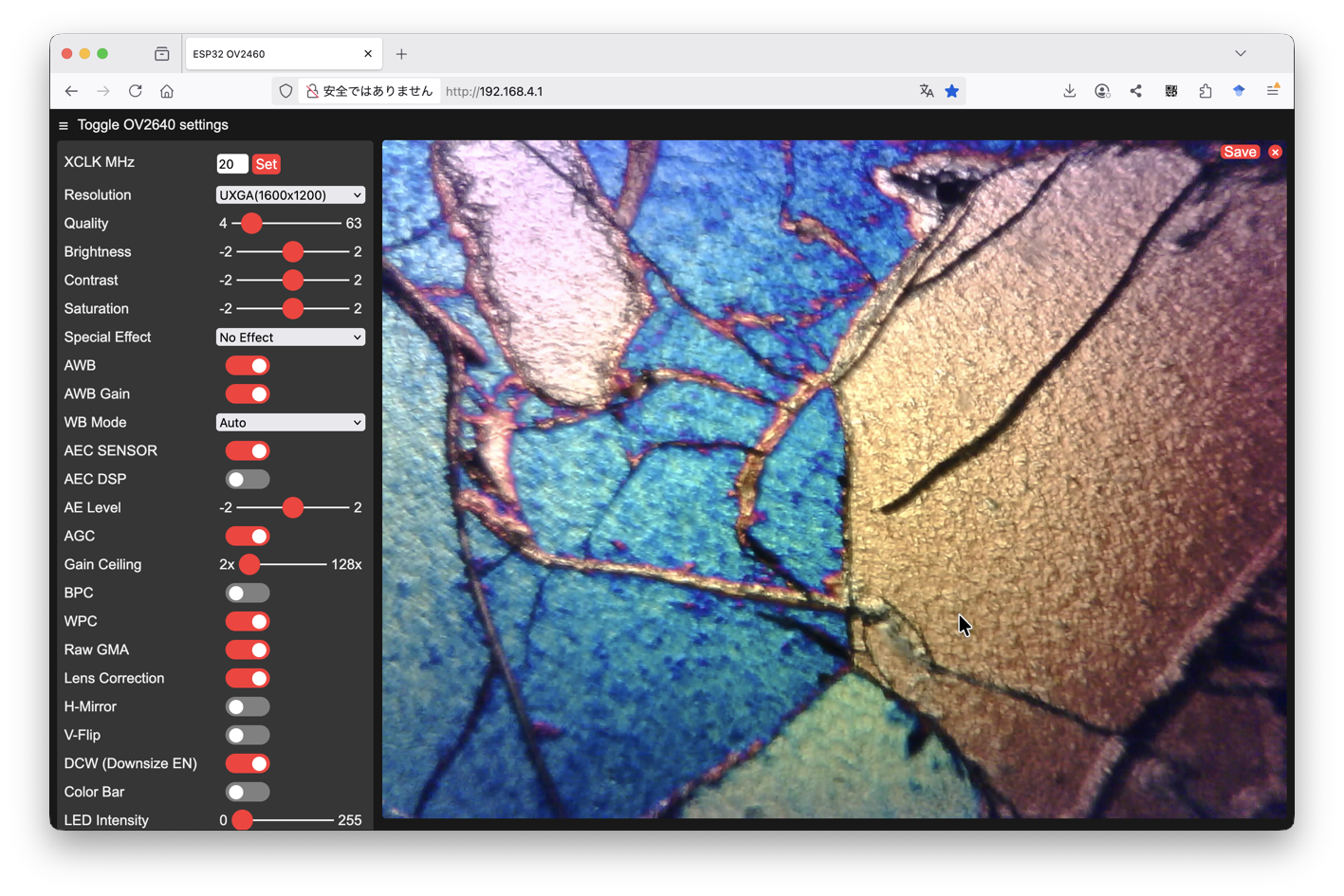Click the hamburger icon beside Toggle OV2640 settings

64,125
